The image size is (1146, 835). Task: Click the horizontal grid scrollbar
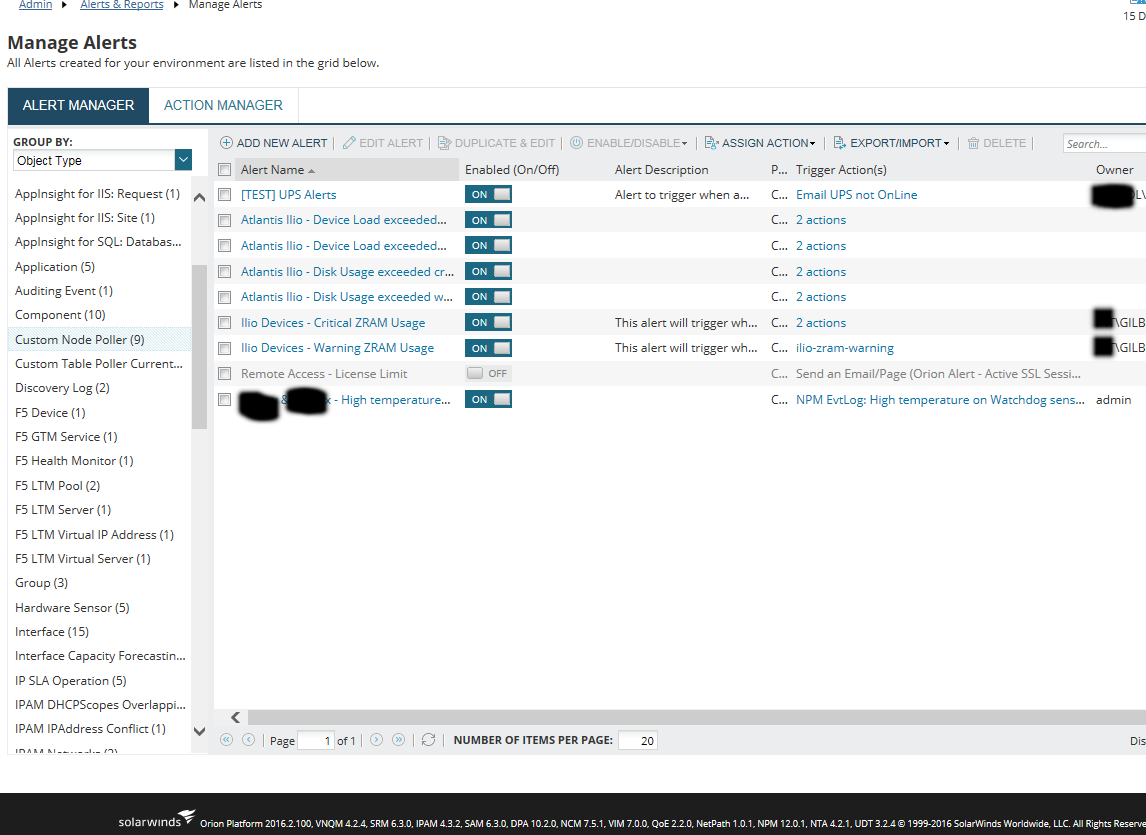click(697, 717)
